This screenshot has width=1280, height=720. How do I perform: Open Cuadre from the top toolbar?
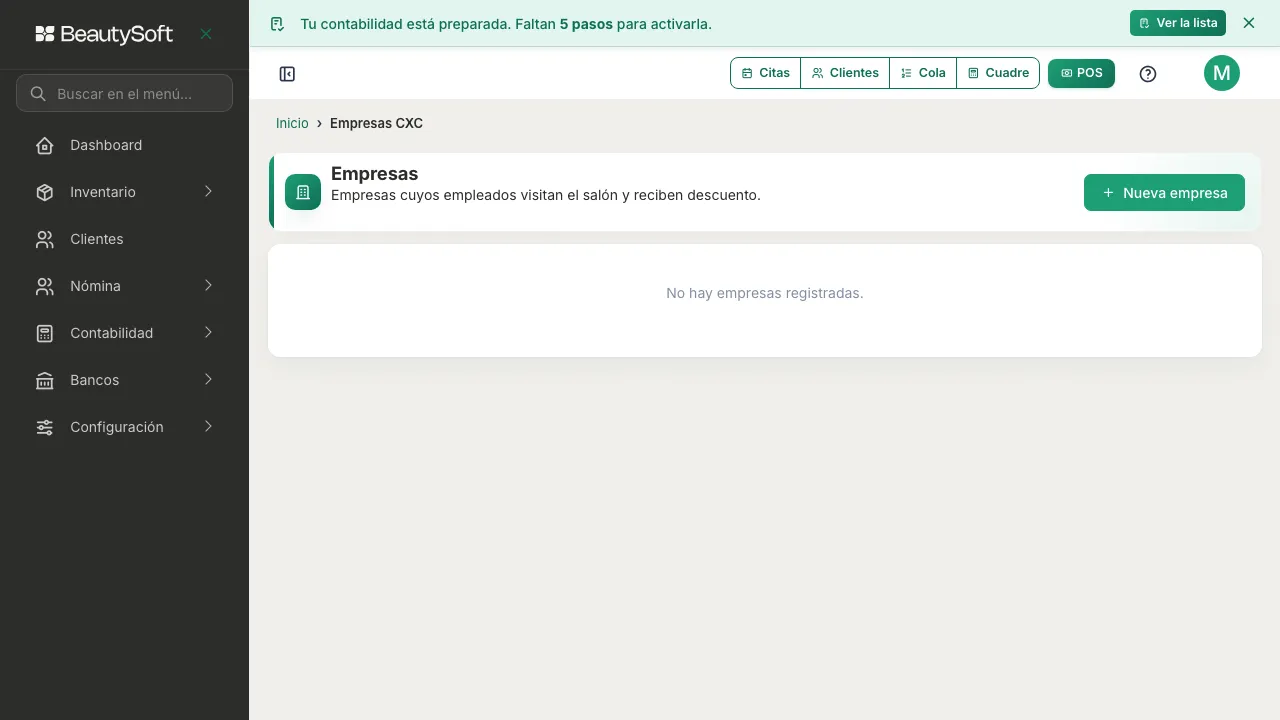(x=998, y=73)
